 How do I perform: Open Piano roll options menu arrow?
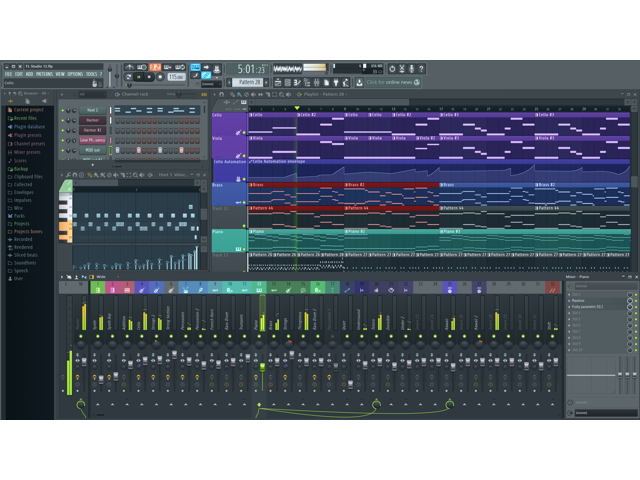pos(62,175)
